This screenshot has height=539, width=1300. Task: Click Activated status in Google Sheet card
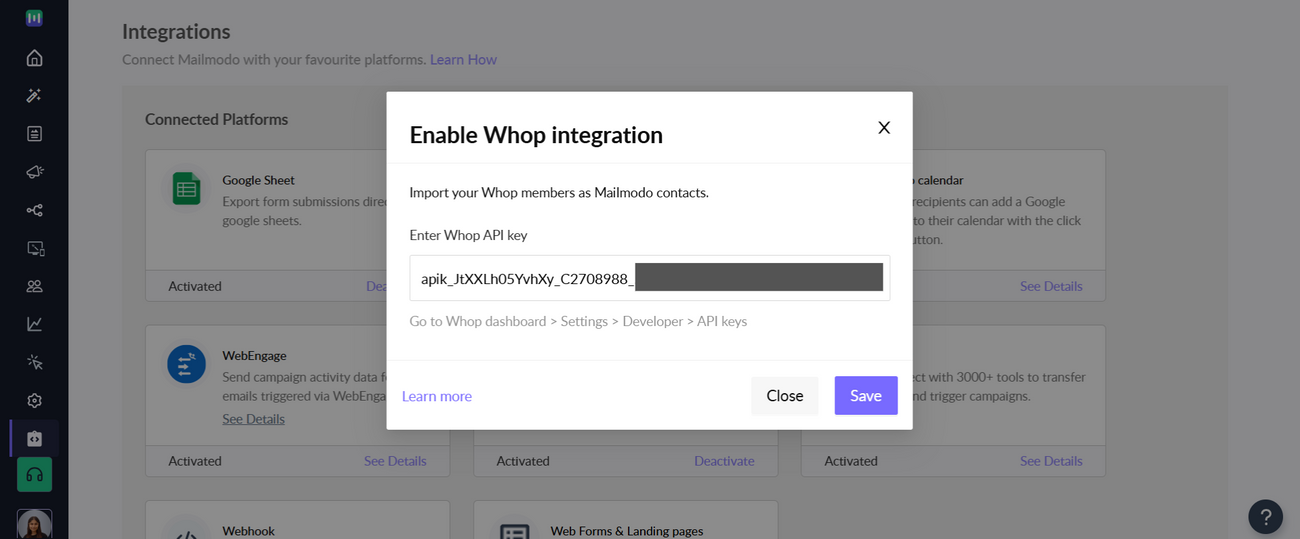click(195, 286)
